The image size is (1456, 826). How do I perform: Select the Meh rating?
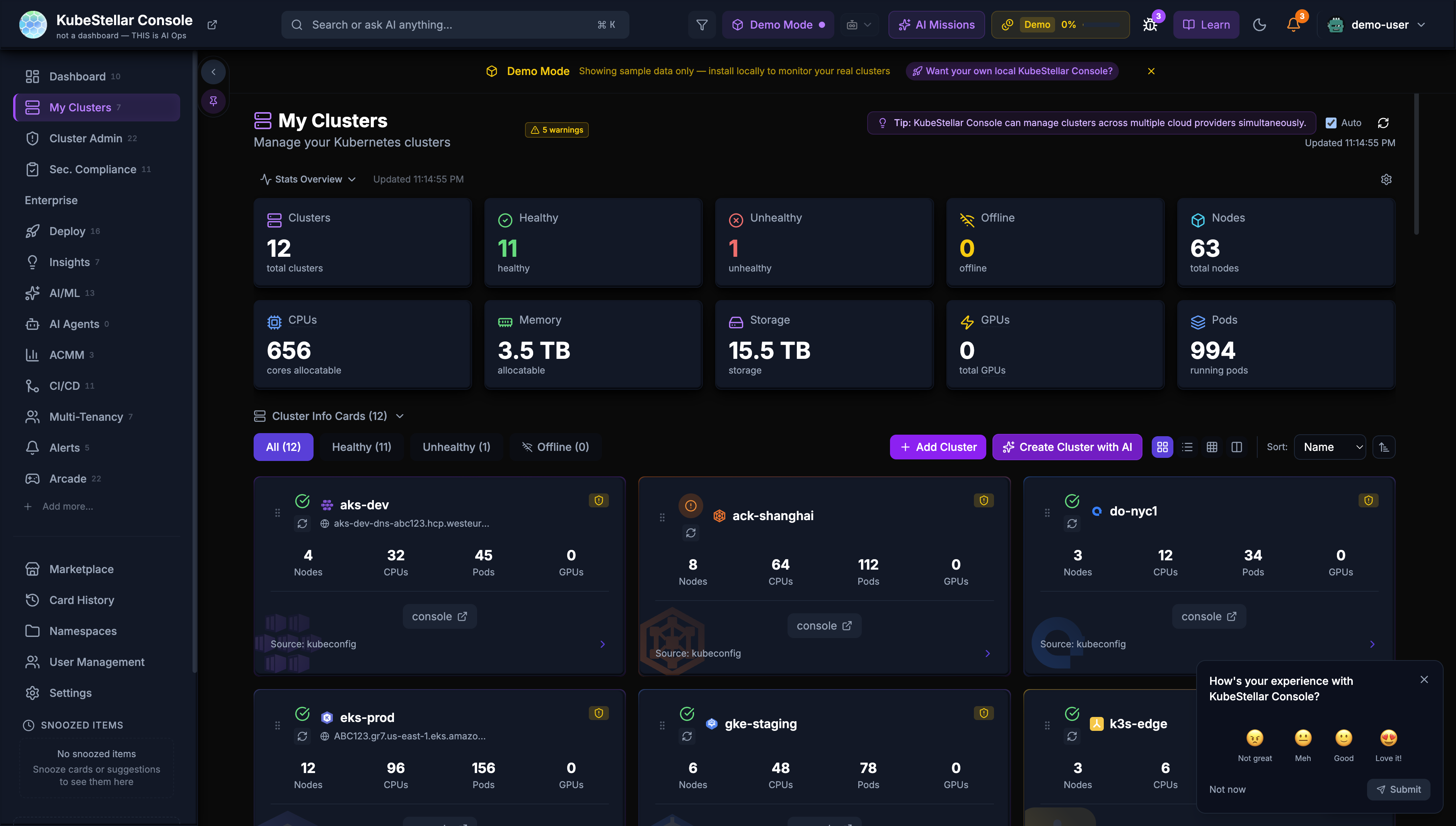tap(1303, 746)
